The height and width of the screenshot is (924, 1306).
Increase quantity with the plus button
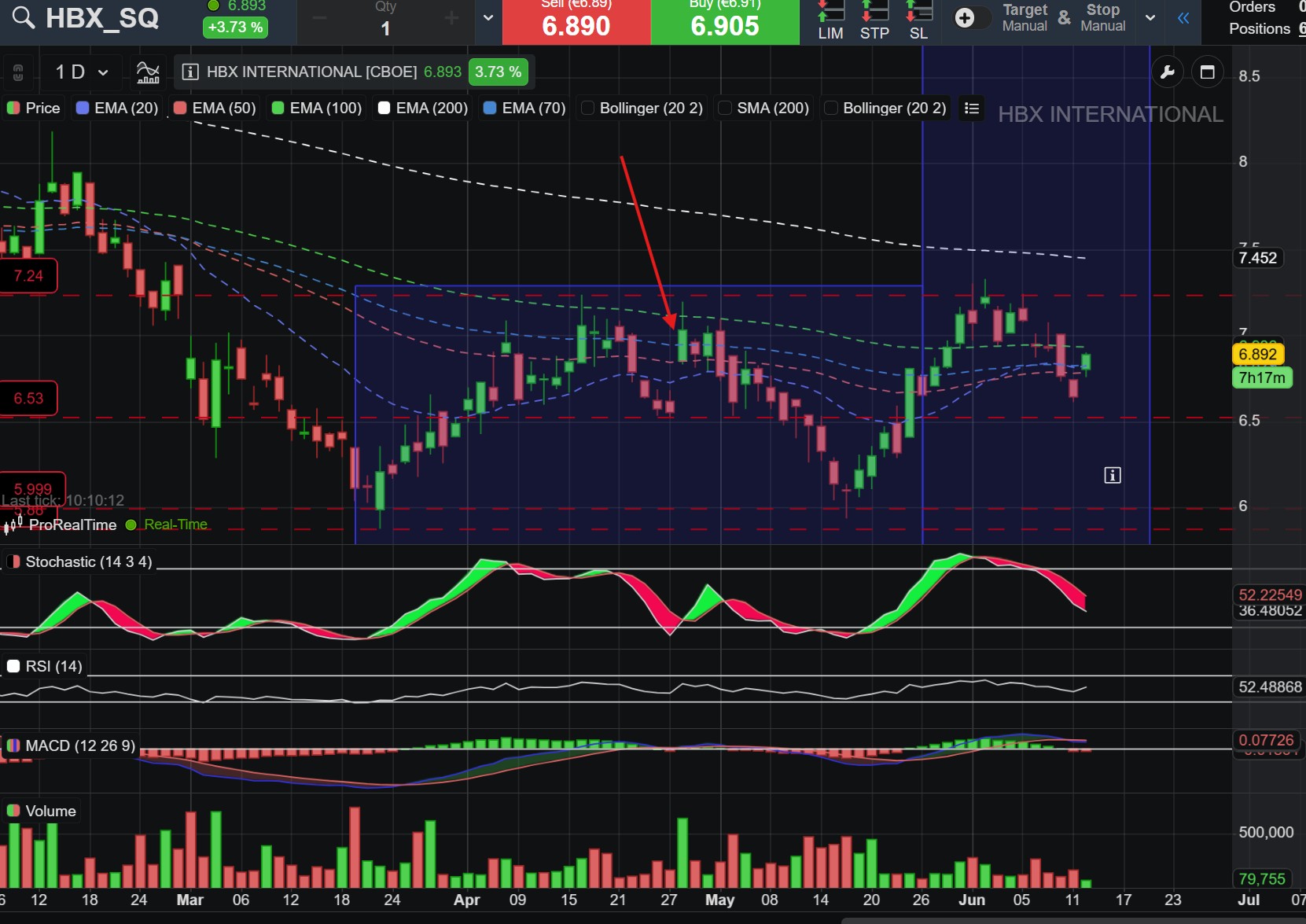[451, 18]
